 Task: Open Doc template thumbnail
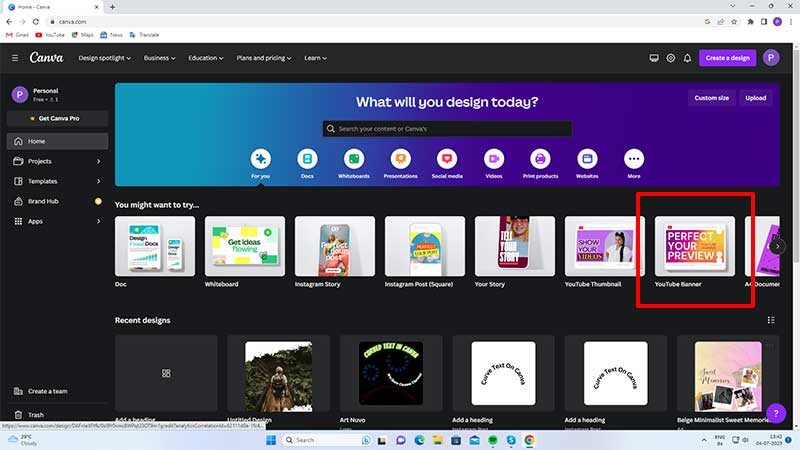[x=155, y=246]
